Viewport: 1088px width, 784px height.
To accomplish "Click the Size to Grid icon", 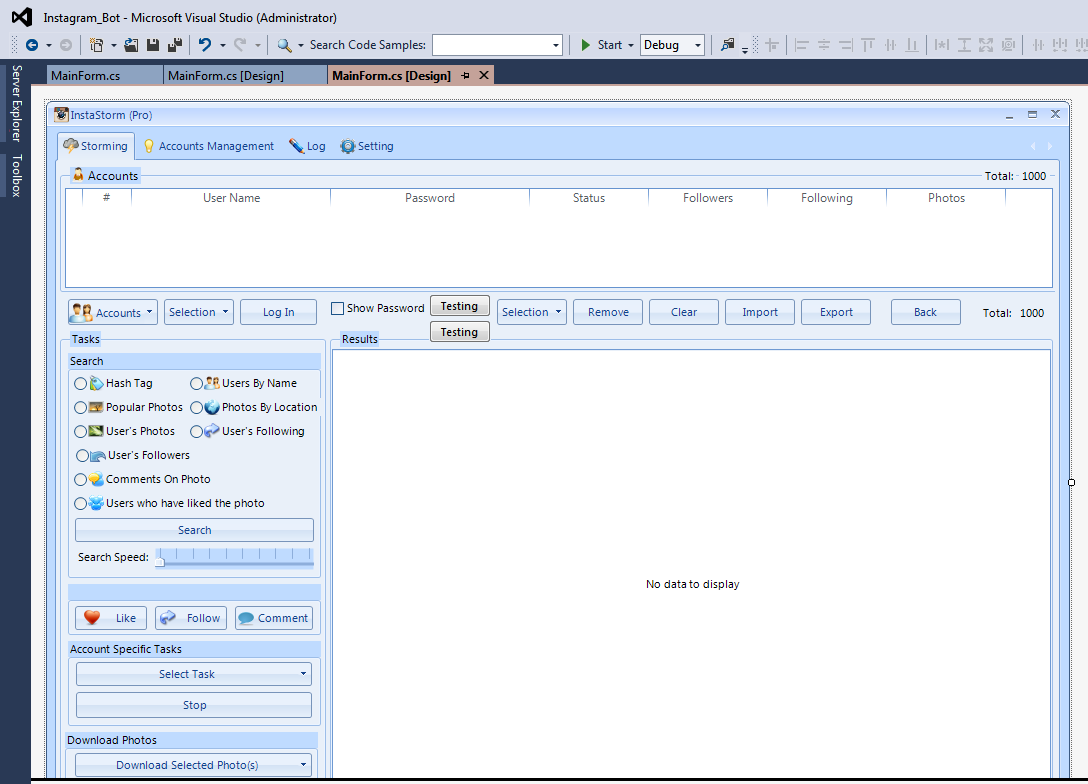I will tap(1008, 45).
